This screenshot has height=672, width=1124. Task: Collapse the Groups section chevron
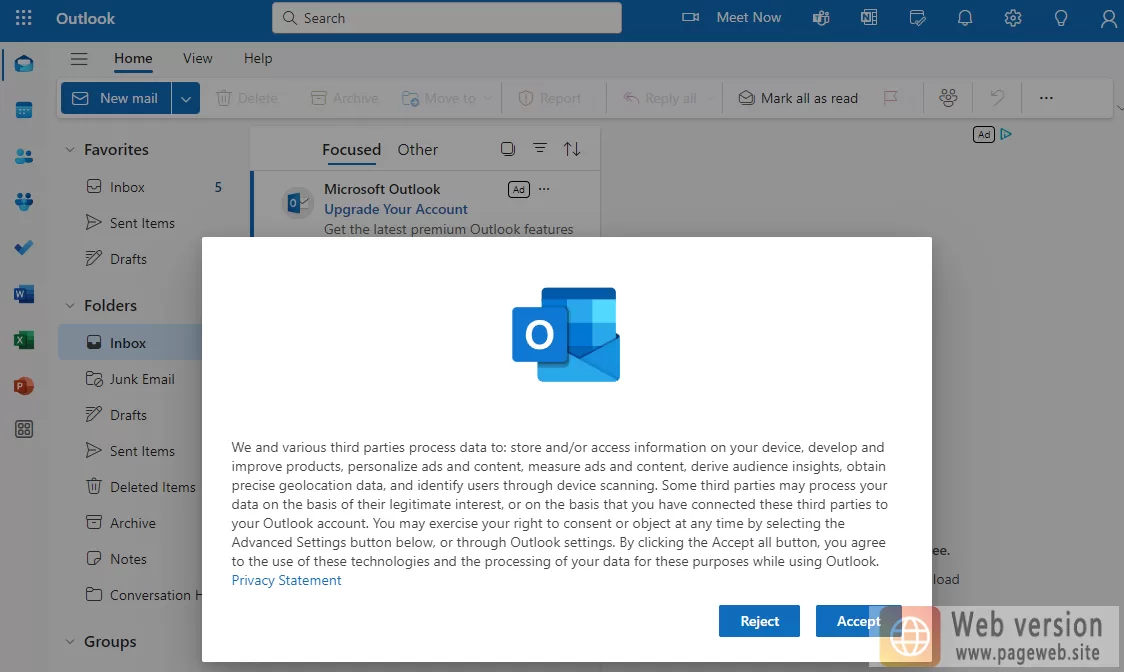[x=70, y=641]
